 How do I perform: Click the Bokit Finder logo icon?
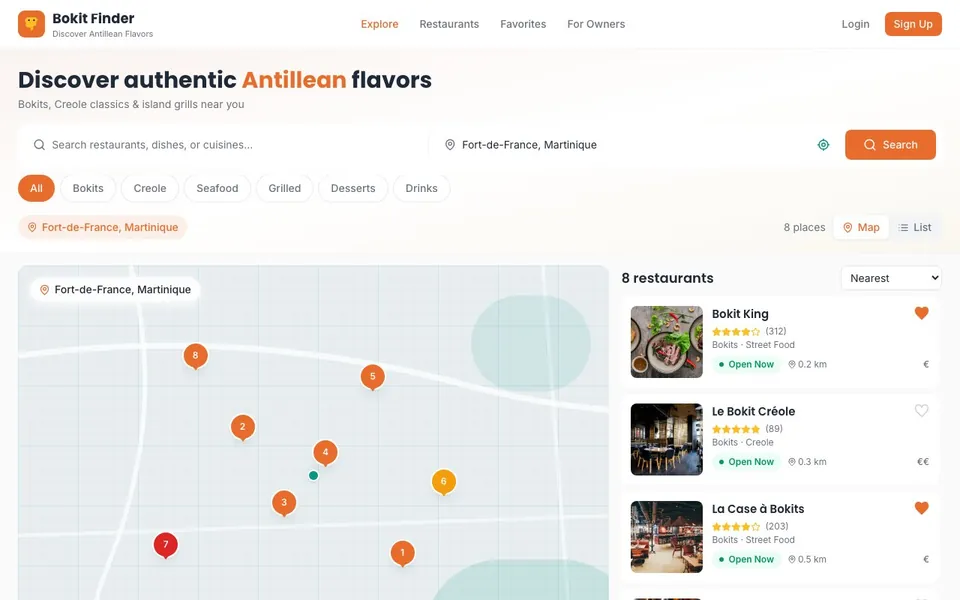point(31,24)
